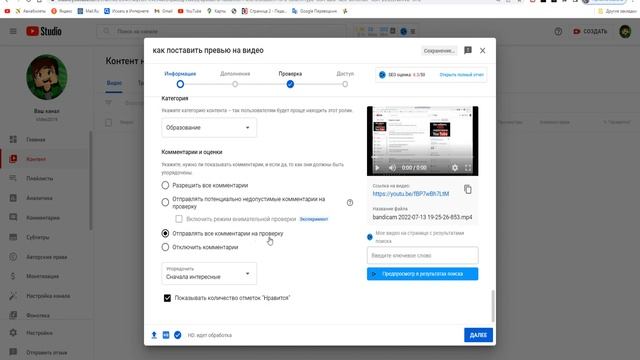This screenshot has width=640, height=360.
Task: Click the Создать create button
Action: point(590,31)
